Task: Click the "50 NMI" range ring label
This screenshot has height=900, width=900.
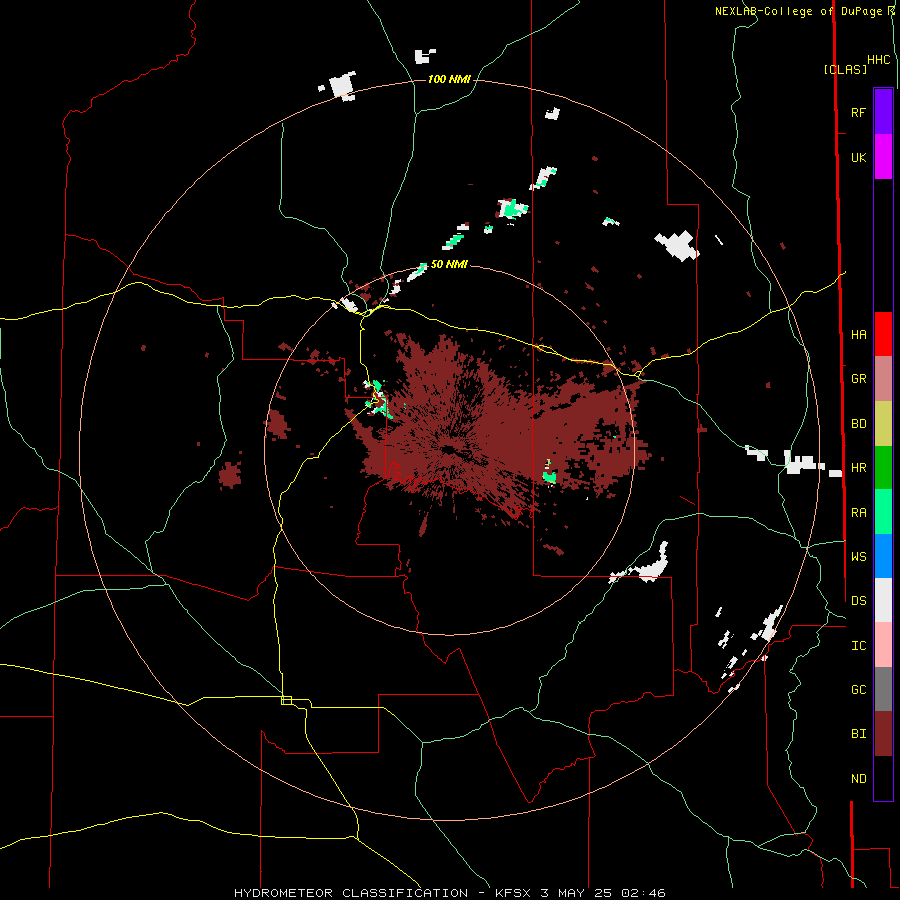Action: pos(449,264)
